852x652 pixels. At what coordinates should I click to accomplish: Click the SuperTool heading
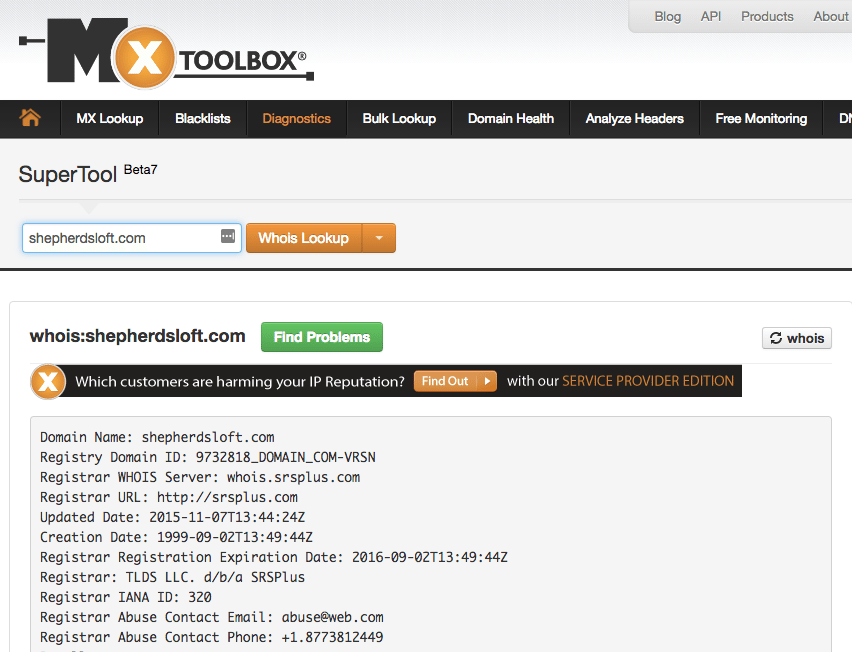[67, 174]
